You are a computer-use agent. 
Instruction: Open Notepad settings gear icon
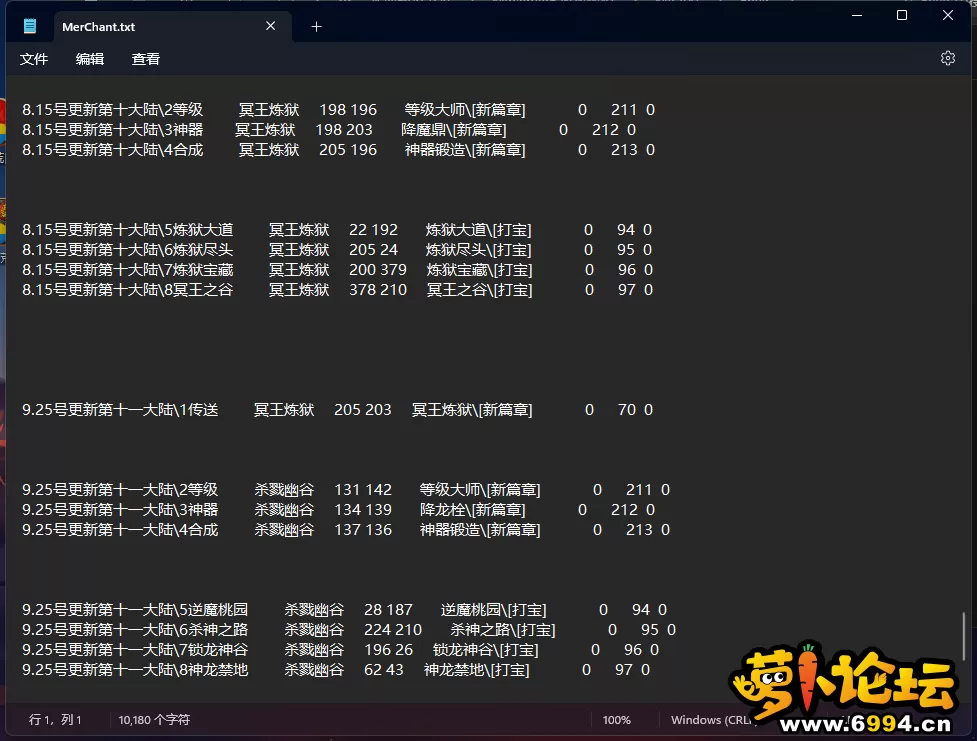[947, 59]
